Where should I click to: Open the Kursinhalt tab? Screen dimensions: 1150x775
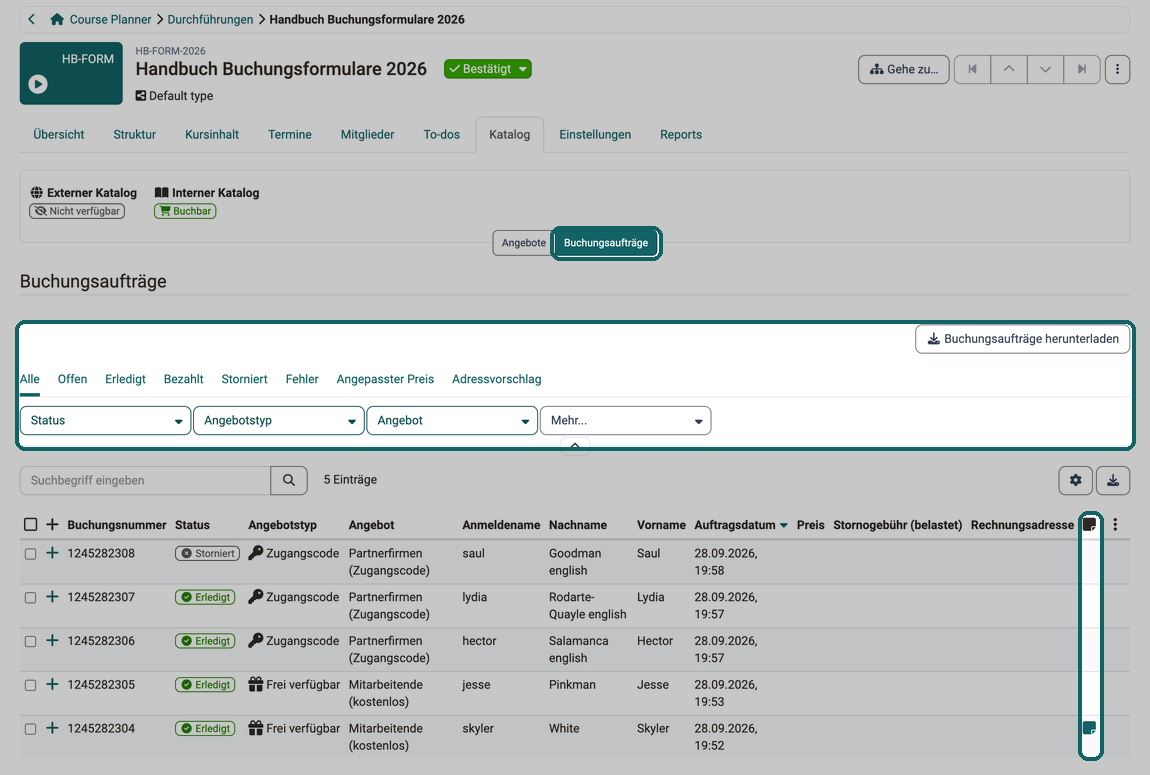point(212,134)
